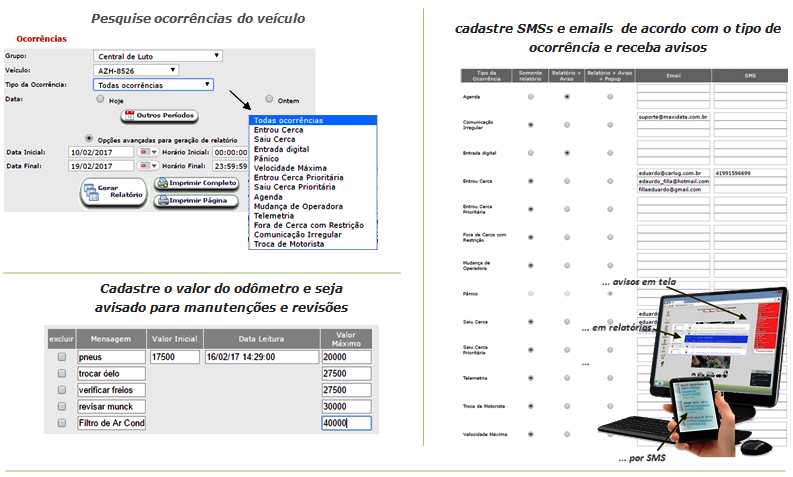Image resolution: width=793 pixels, height=477 pixels.
Task: Choose Entrou Cerca in the dropdown list
Action: point(313,130)
